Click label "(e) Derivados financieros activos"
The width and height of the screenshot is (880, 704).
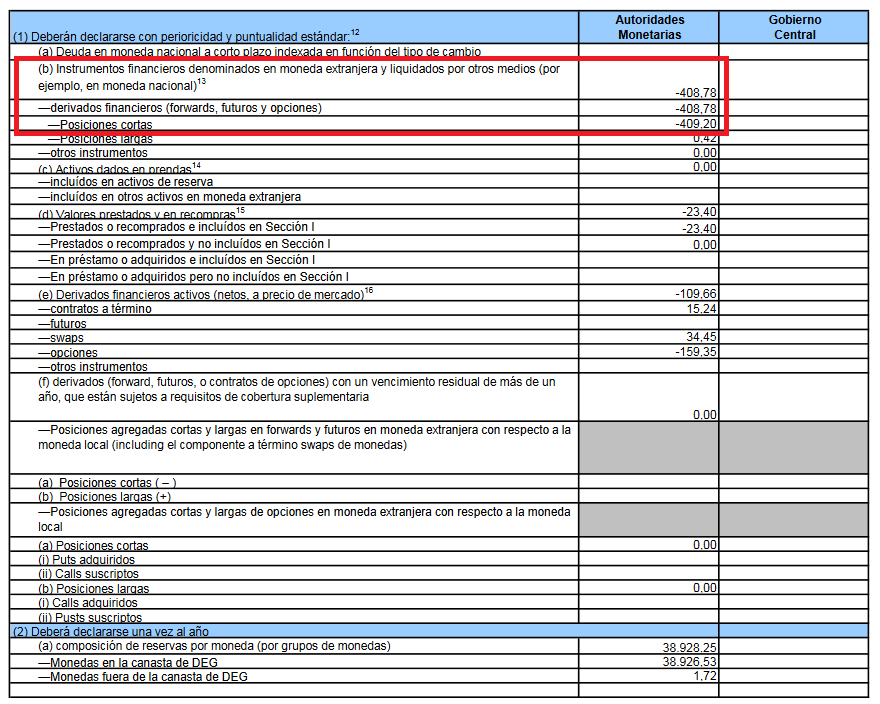coord(205,293)
